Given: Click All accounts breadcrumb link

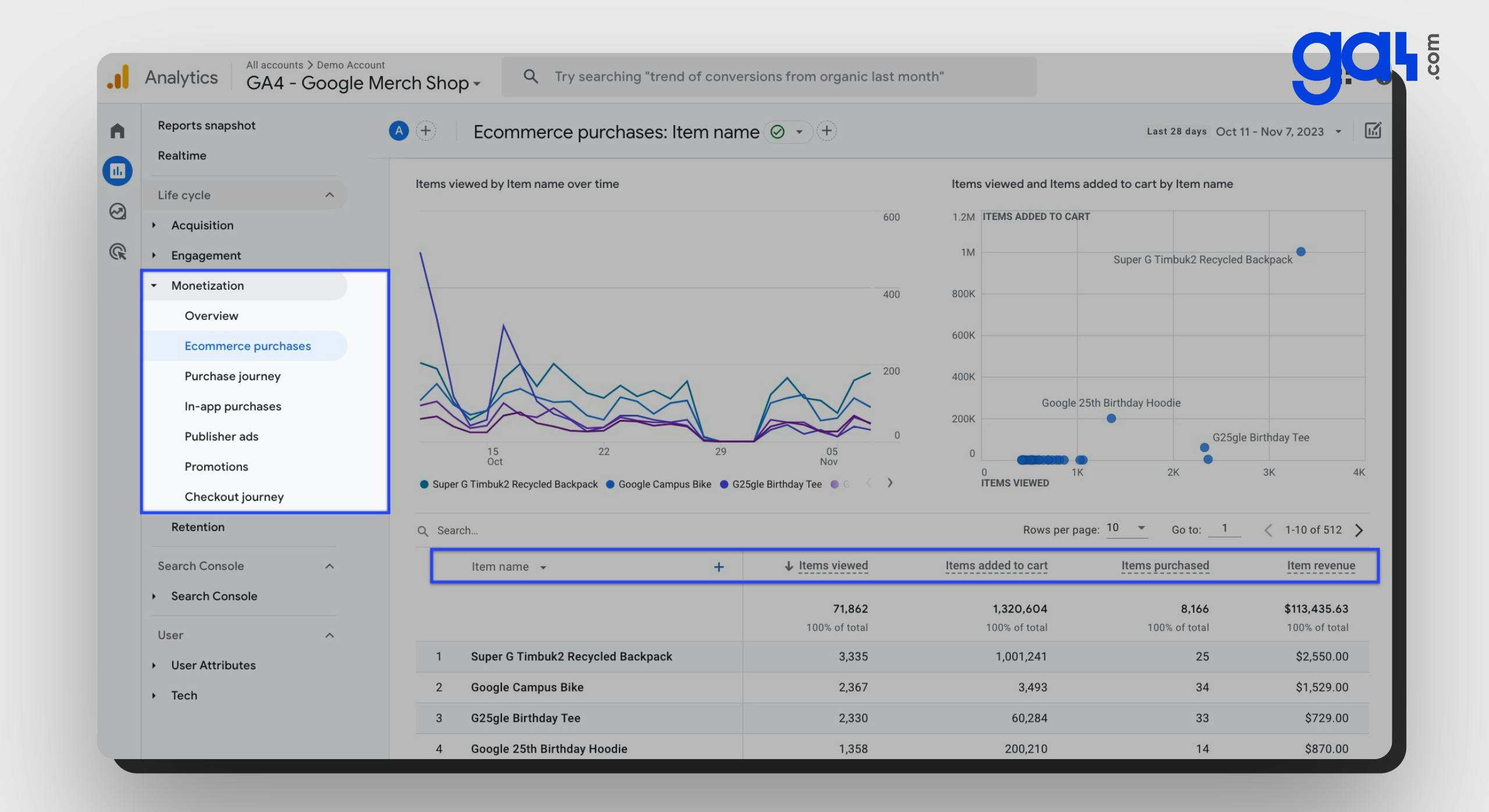Looking at the screenshot, I should [275, 65].
